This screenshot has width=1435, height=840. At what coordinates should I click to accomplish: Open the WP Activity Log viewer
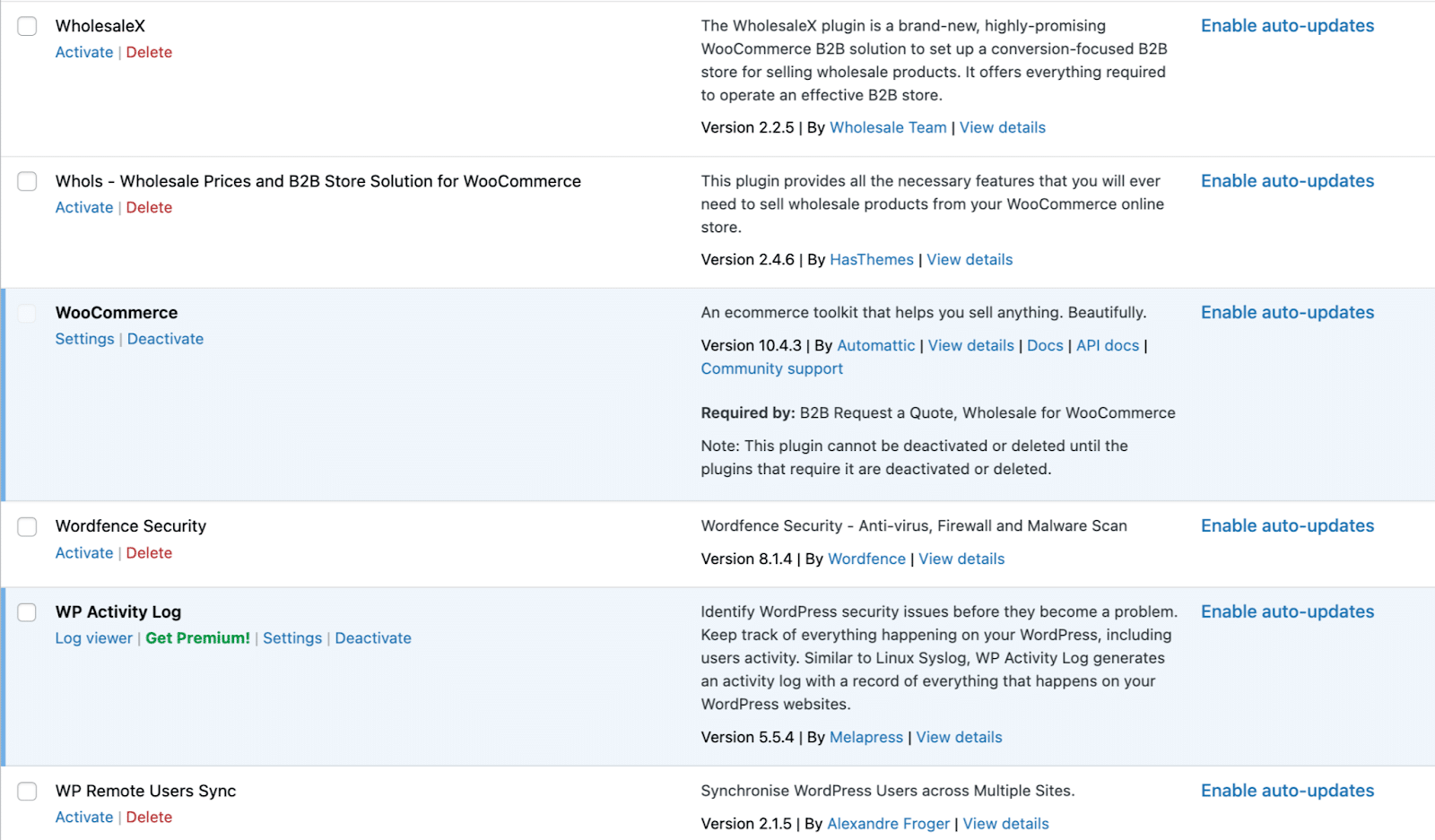94,638
